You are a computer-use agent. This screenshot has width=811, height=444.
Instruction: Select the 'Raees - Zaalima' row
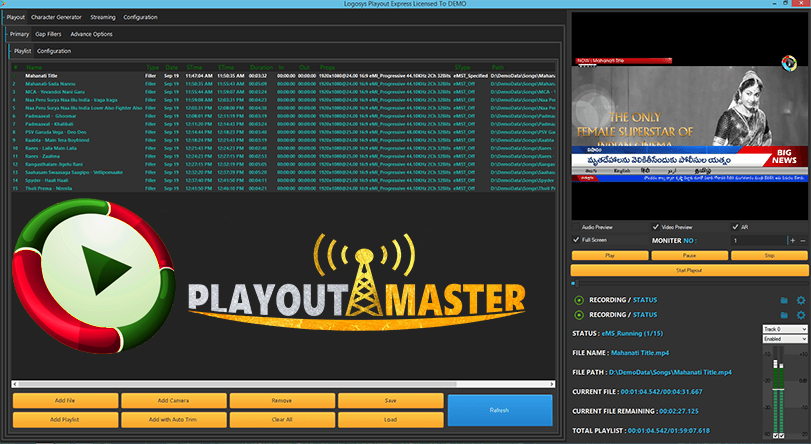[x=283, y=156]
